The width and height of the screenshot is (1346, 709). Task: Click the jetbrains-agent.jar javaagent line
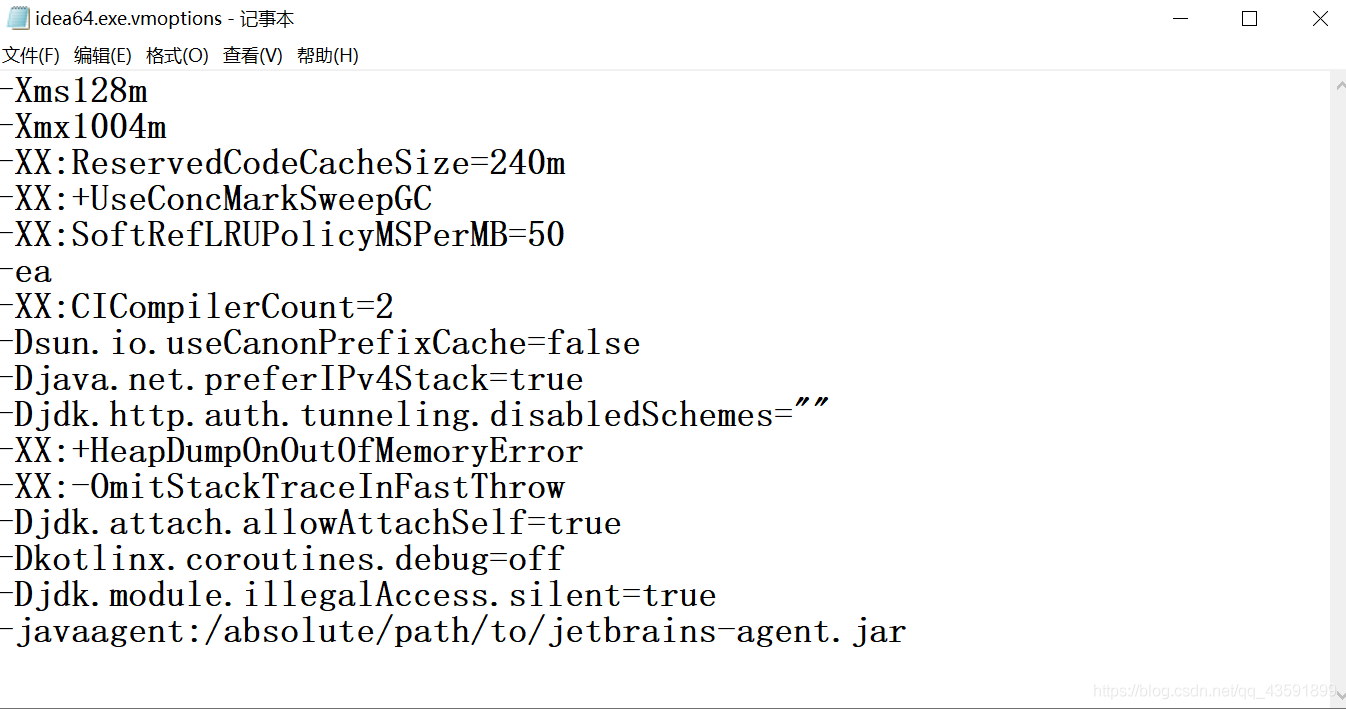pyautogui.click(x=453, y=631)
